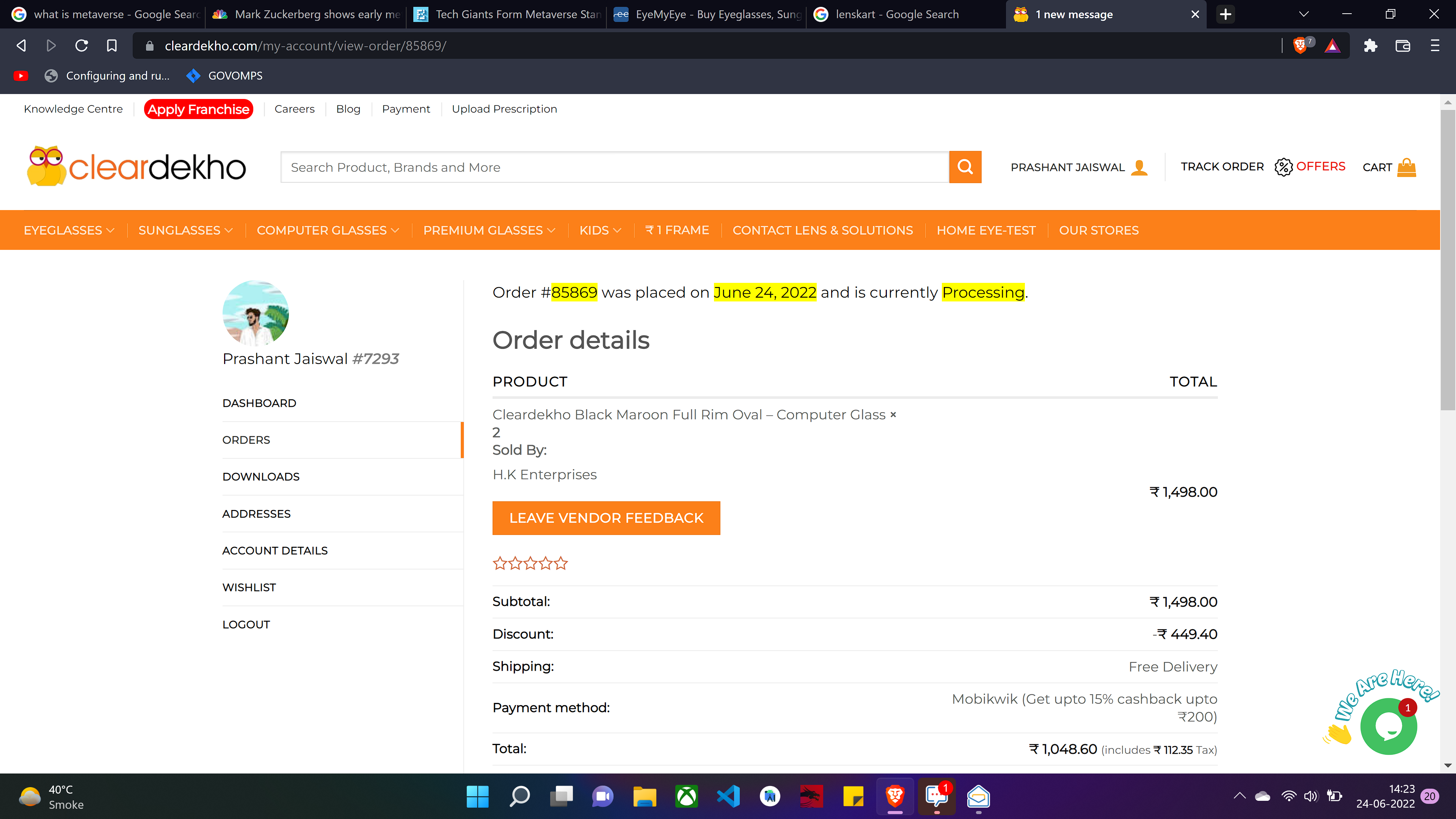Open the Brave wallet icon

pyautogui.click(x=1402, y=46)
